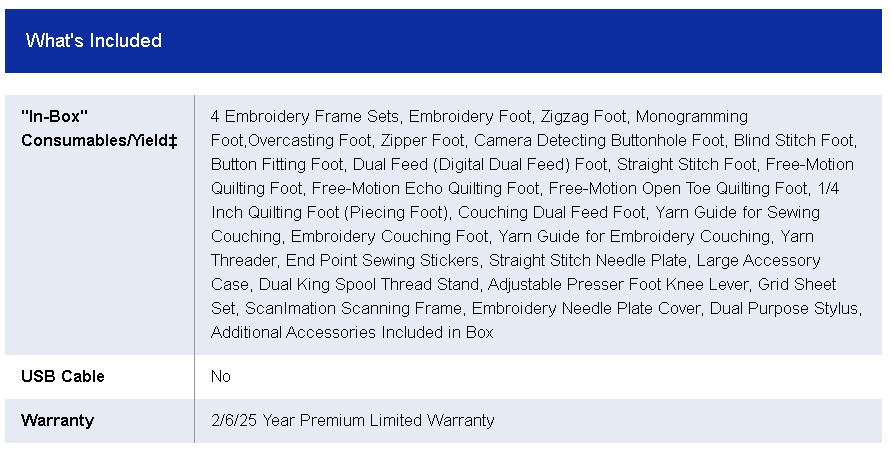Select the USB Cable row label
This screenshot has width=891, height=460.
pos(63,377)
